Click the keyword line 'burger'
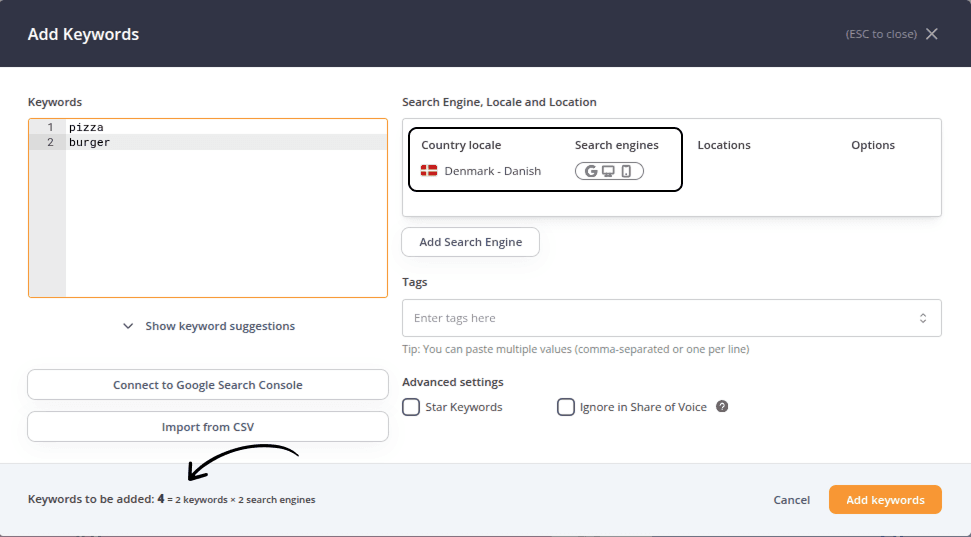This screenshot has height=537, width=971. point(89,142)
